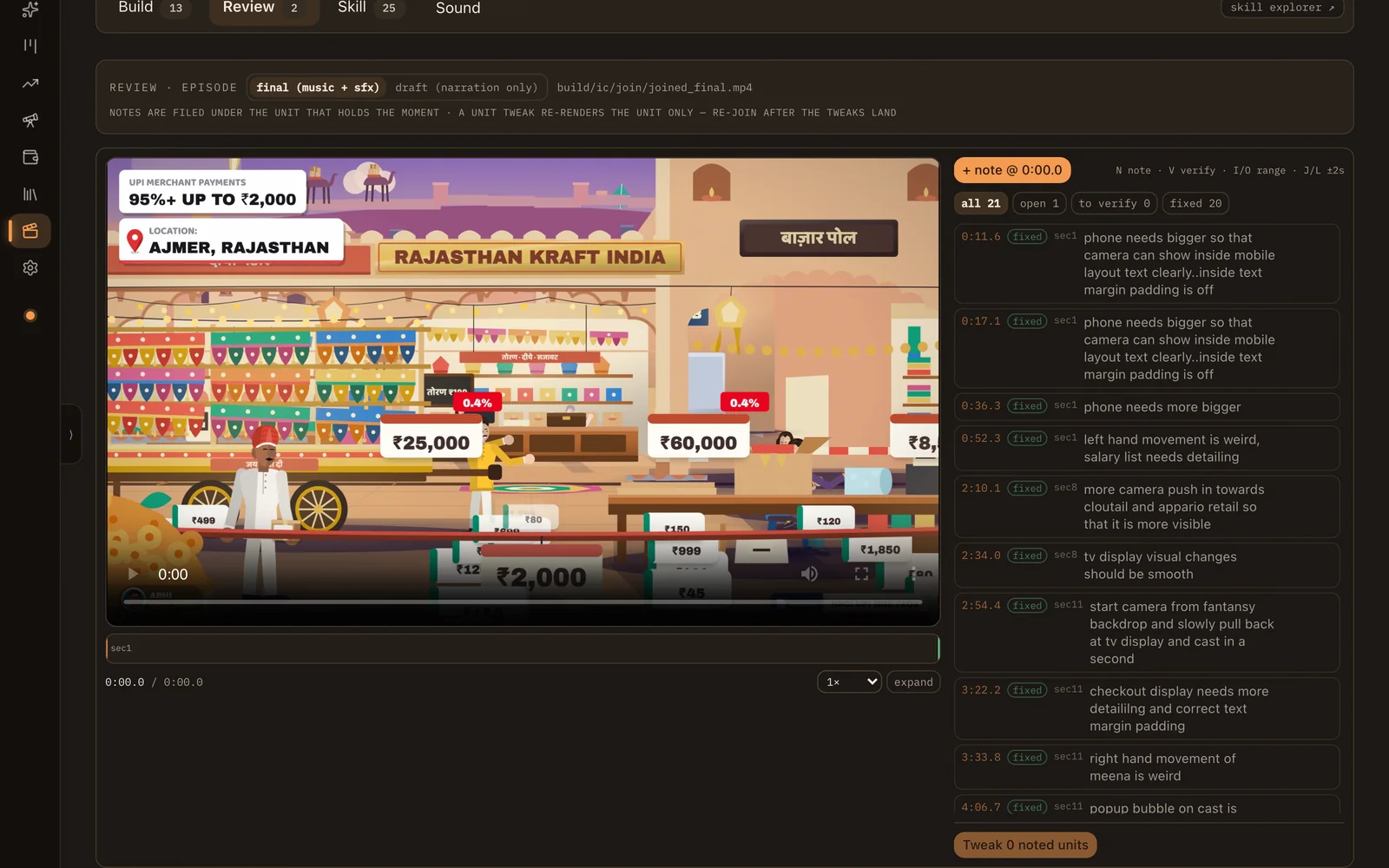
Task: Open the 0:36.3 phone needs more bigger note
Action: [1147, 407]
